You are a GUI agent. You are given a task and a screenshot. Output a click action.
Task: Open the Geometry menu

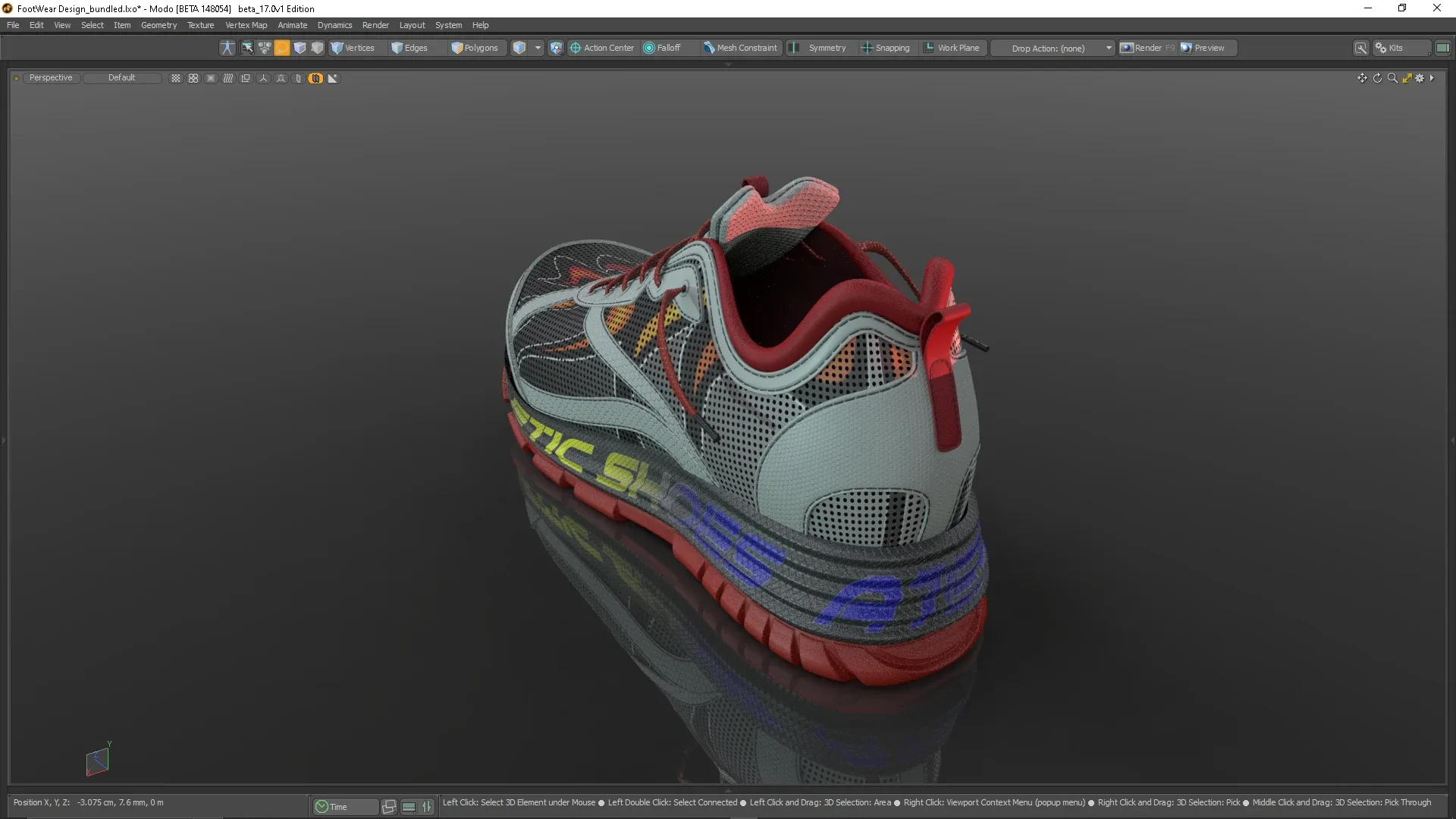tap(158, 25)
